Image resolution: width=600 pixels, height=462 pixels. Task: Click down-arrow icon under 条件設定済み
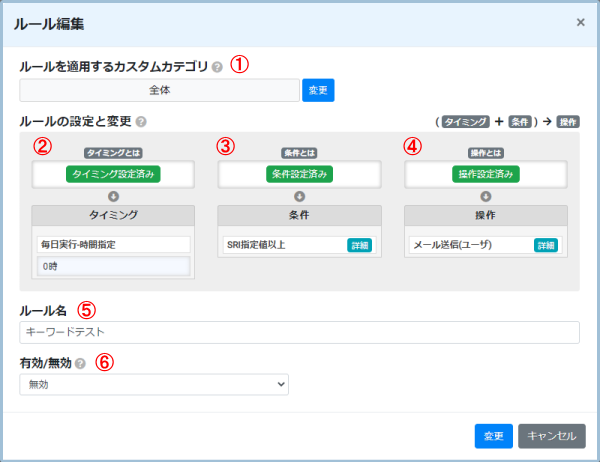300,197
